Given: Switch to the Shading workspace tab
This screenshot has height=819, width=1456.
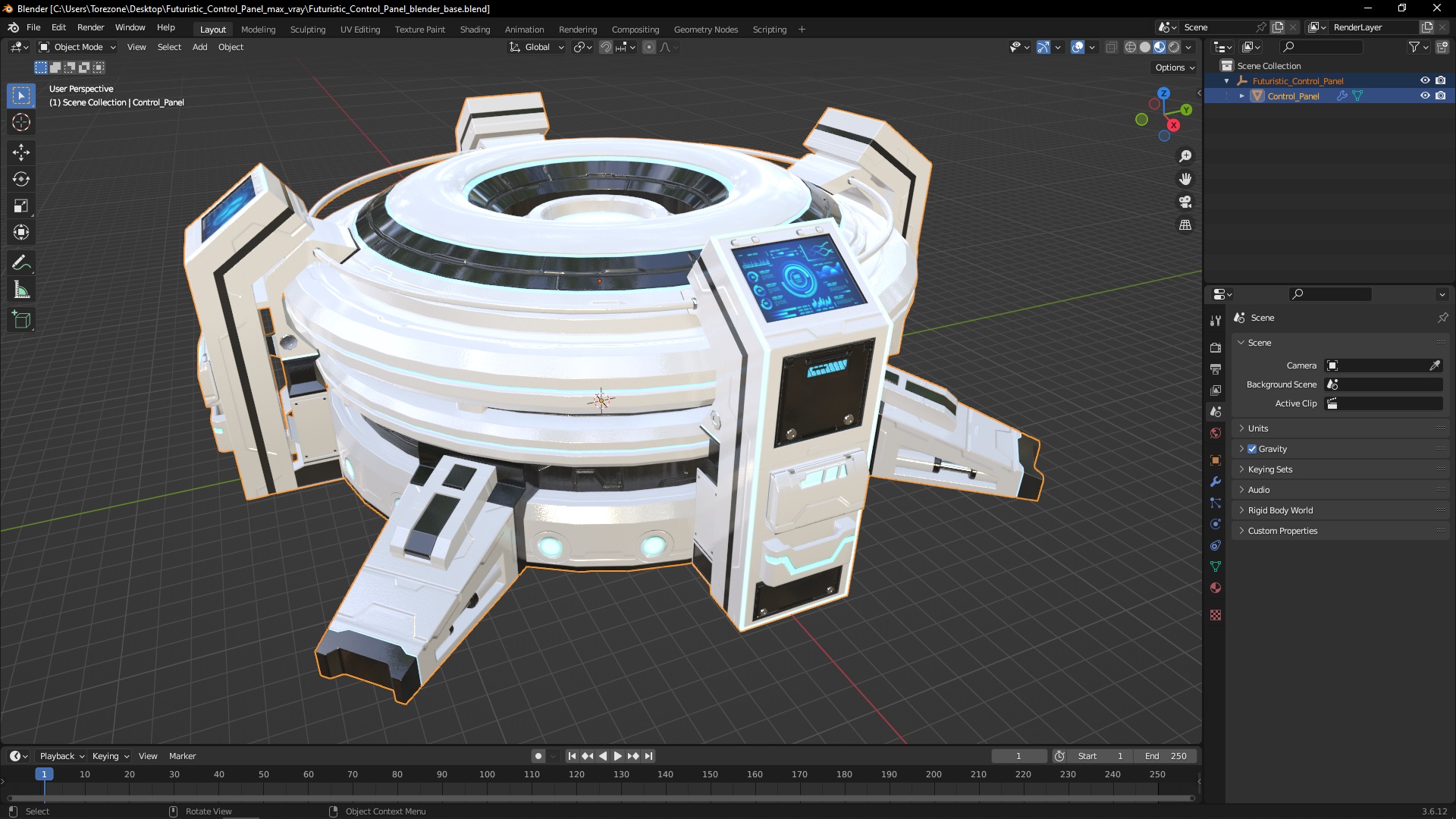Looking at the screenshot, I should [475, 30].
